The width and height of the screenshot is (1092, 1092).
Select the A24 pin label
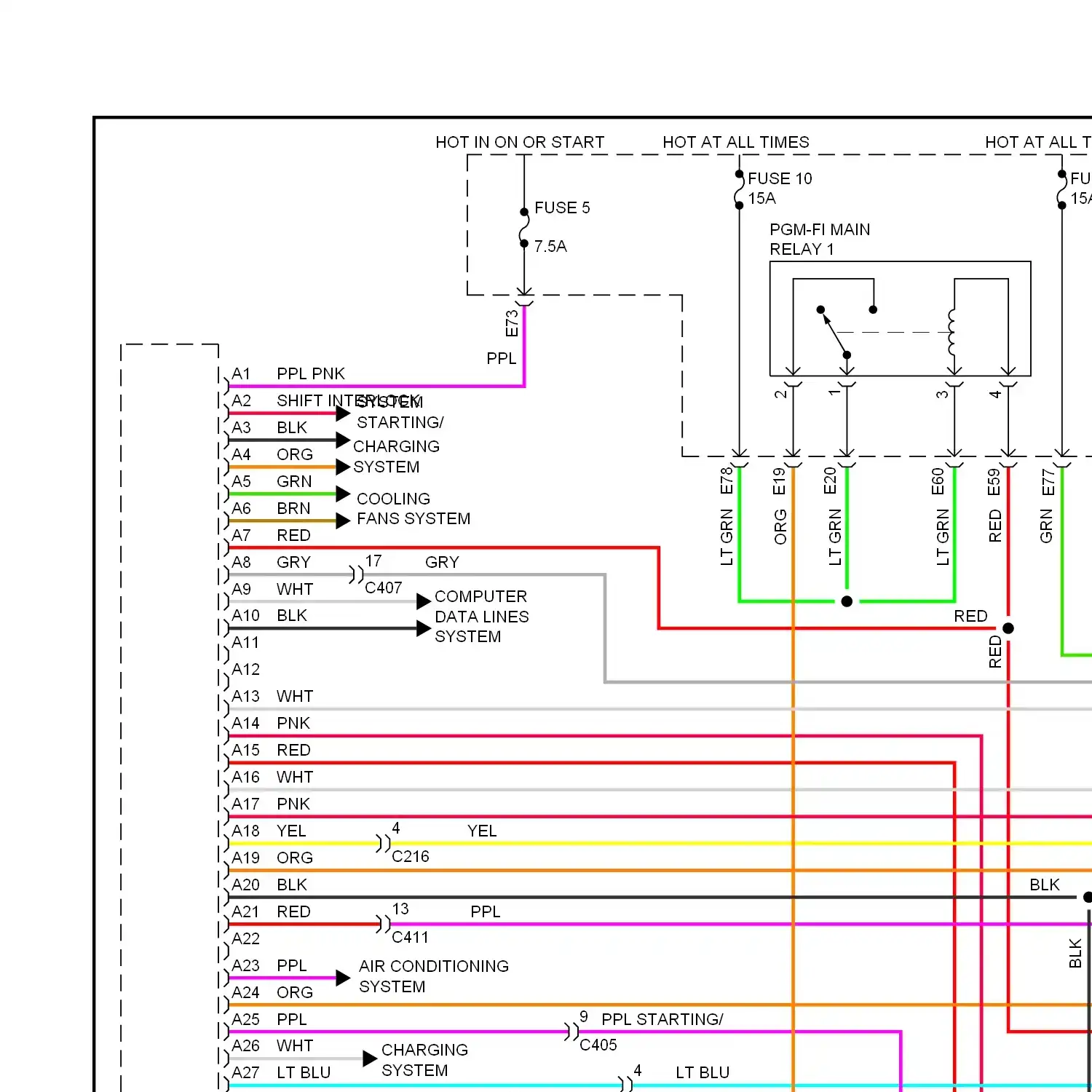coord(245,992)
